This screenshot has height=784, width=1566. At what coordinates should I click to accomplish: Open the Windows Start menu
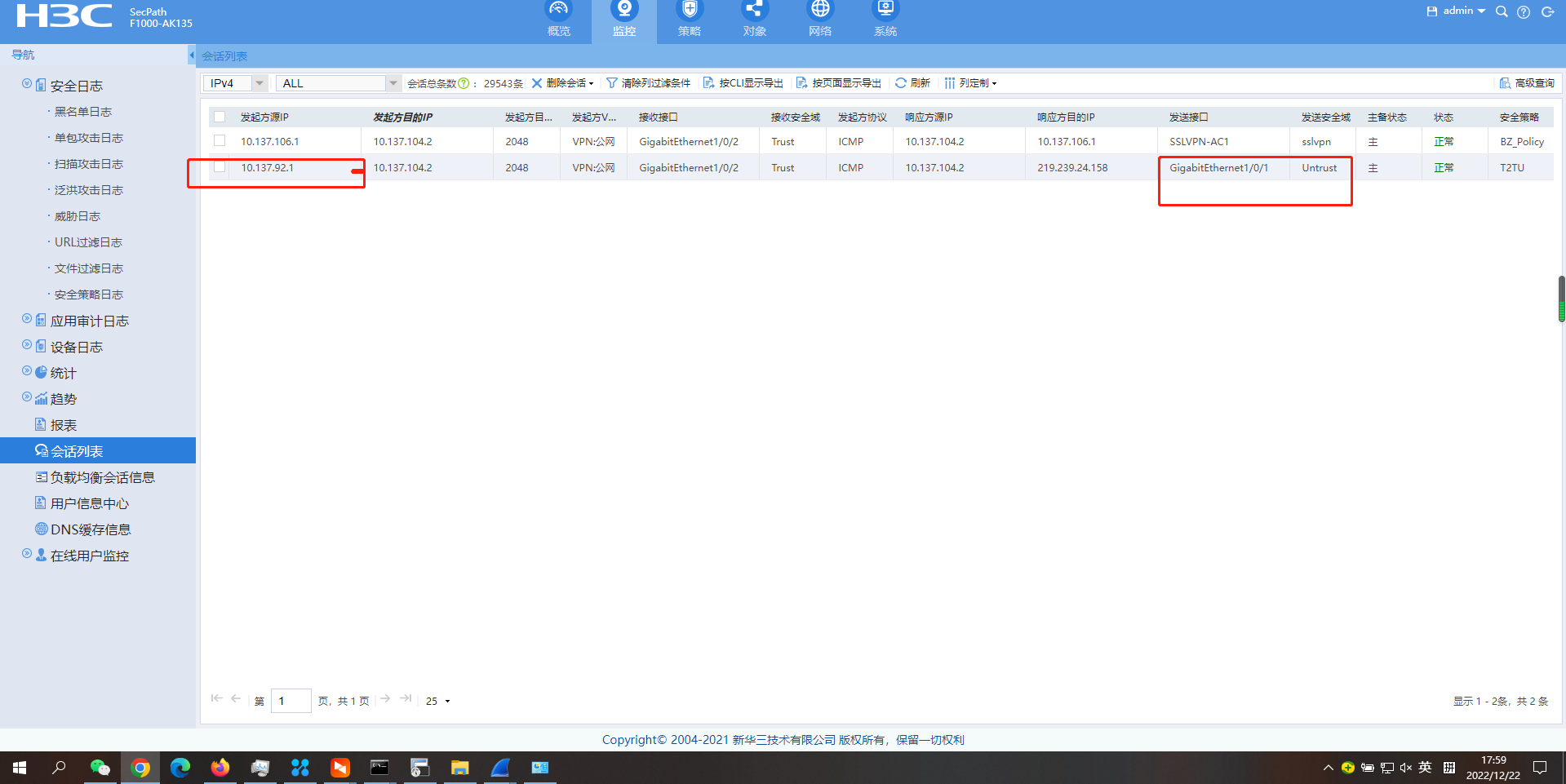tap(20, 768)
